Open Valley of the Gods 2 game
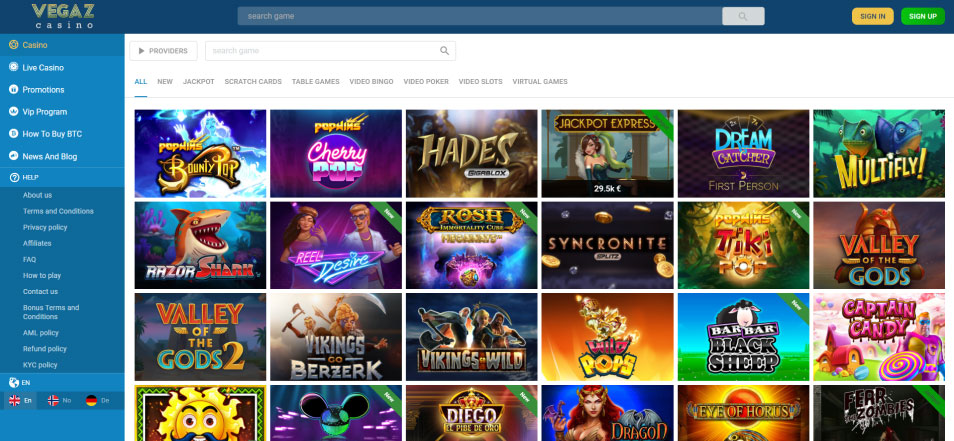 pyautogui.click(x=200, y=337)
